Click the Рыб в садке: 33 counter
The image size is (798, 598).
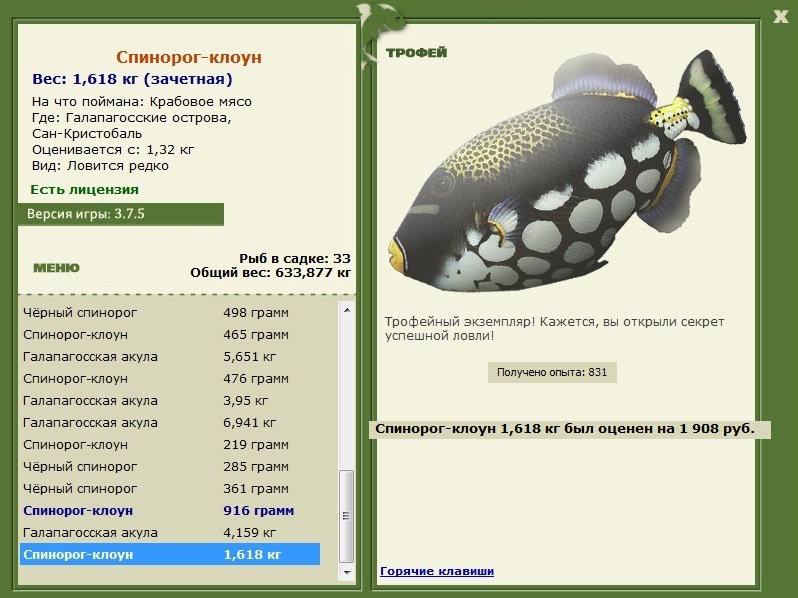click(295, 258)
